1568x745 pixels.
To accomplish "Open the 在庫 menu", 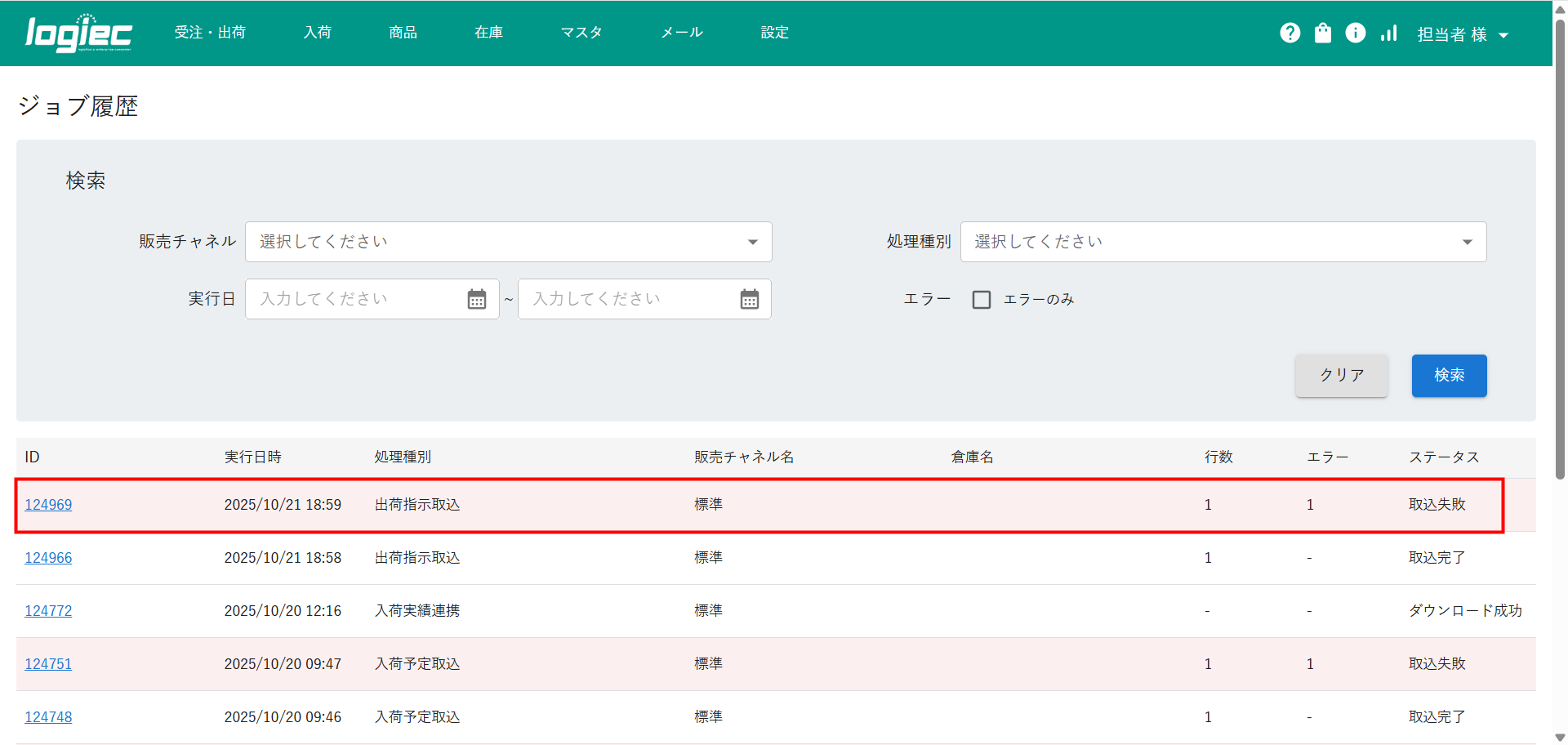I will pos(488,33).
